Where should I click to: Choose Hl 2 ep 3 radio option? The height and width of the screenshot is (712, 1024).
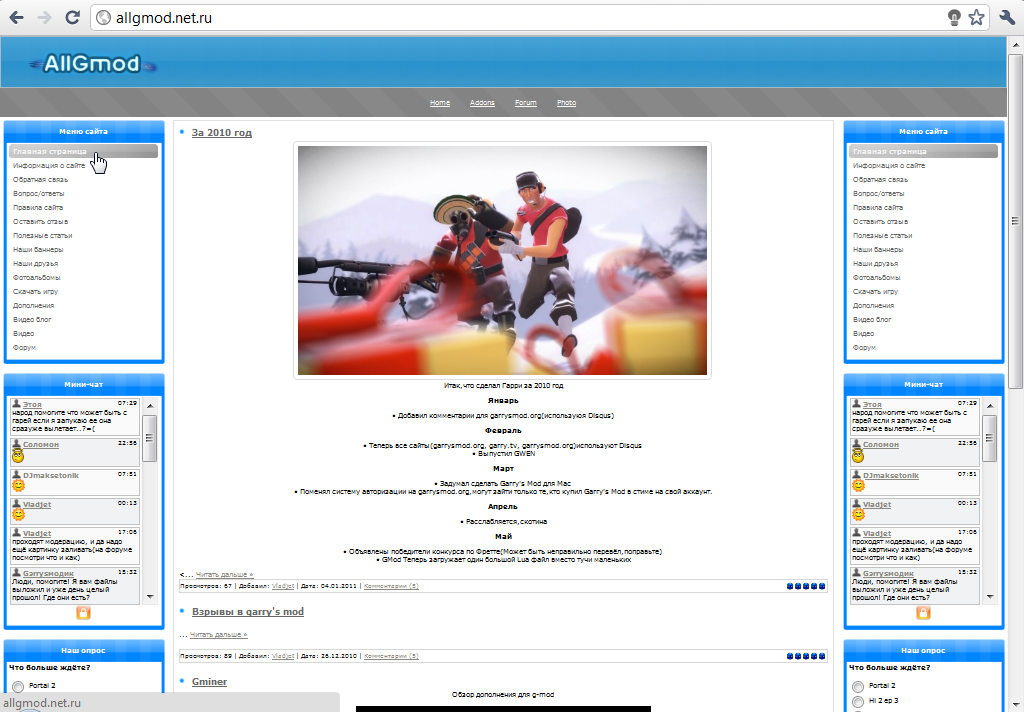(857, 701)
